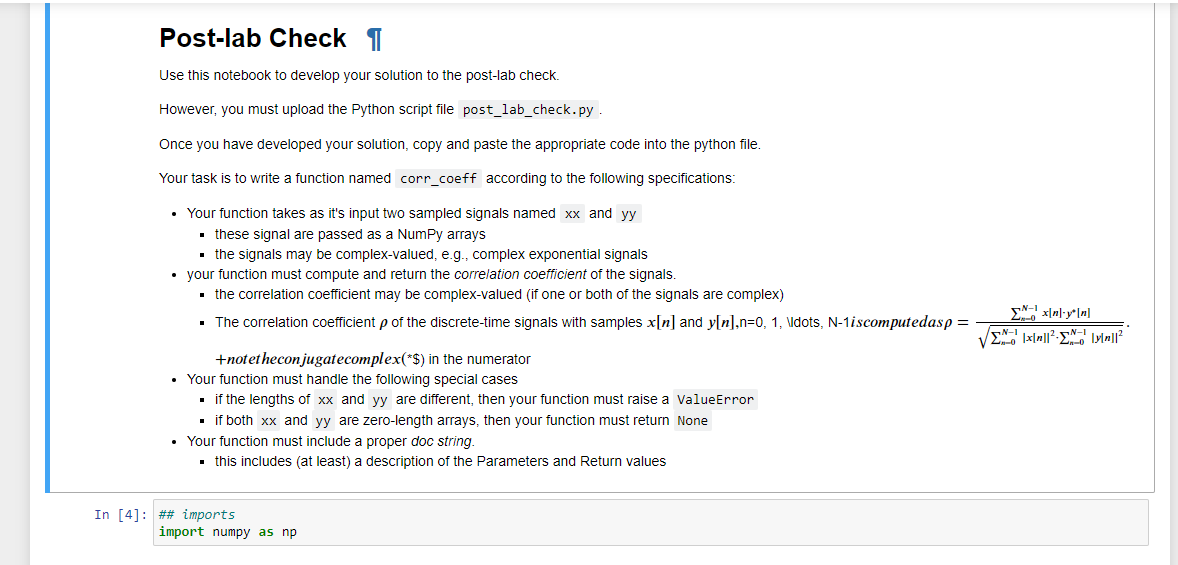The width and height of the screenshot is (1178, 565).
Task: Click the pilcrow anchor link beside Post-lab Check
Action: [373, 39]
